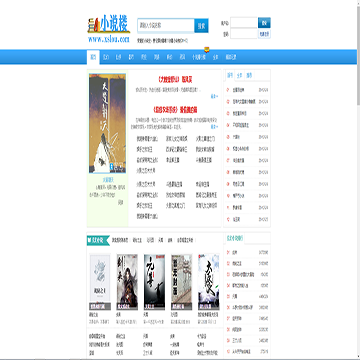Open the black-and-white swordsman silhouette book cover
360x360 pixels.
point(154,282)
